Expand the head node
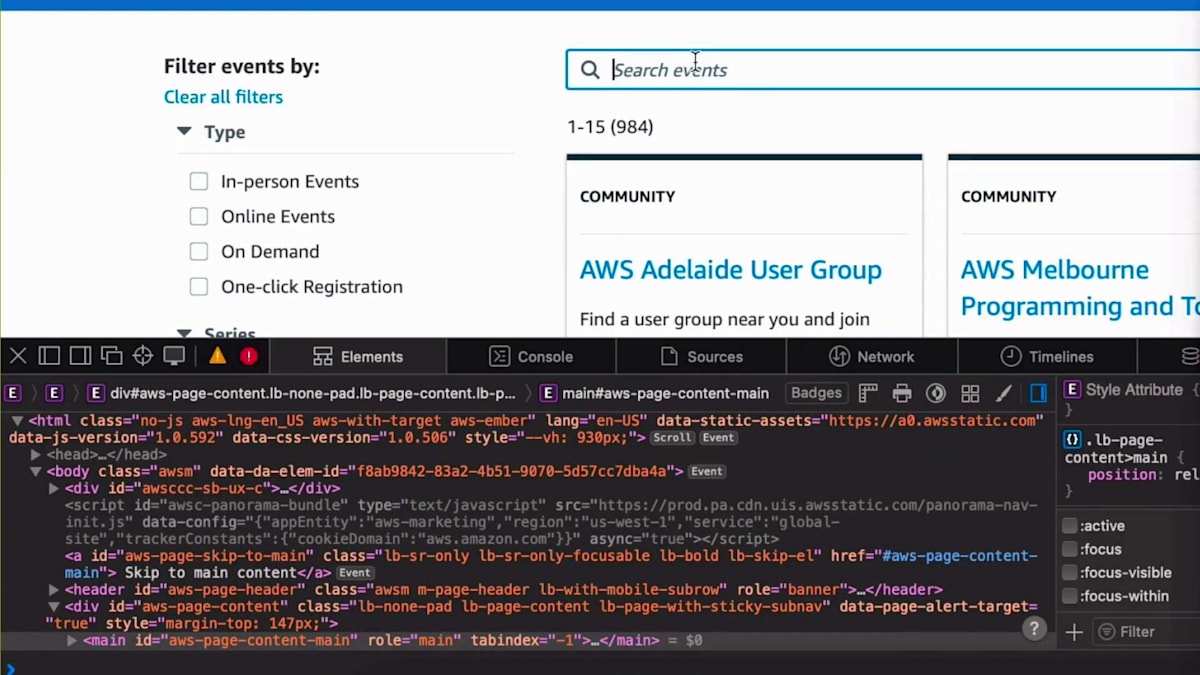This screenshot has height=675, width=1200. 36,455
